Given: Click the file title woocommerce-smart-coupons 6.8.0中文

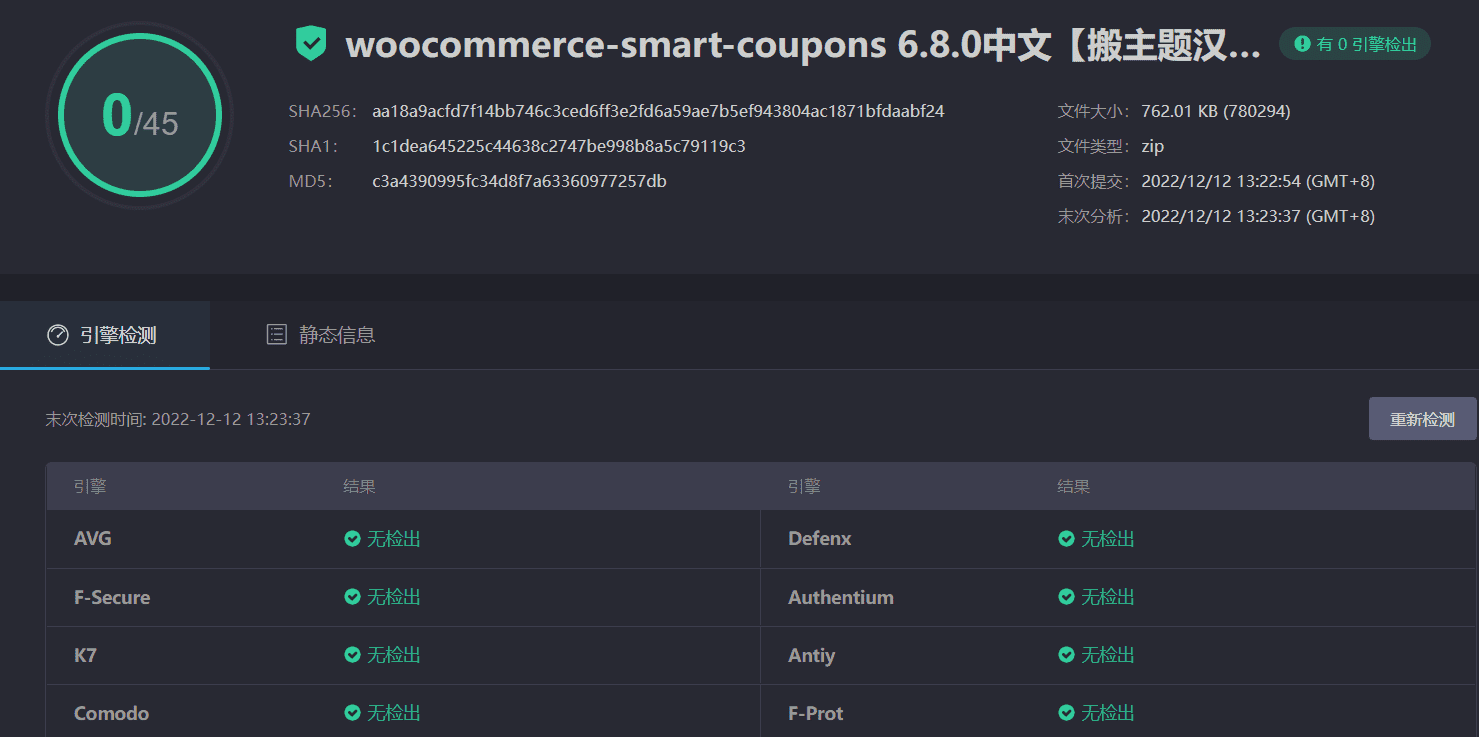Looking at the screenshot, I should 803,45.
